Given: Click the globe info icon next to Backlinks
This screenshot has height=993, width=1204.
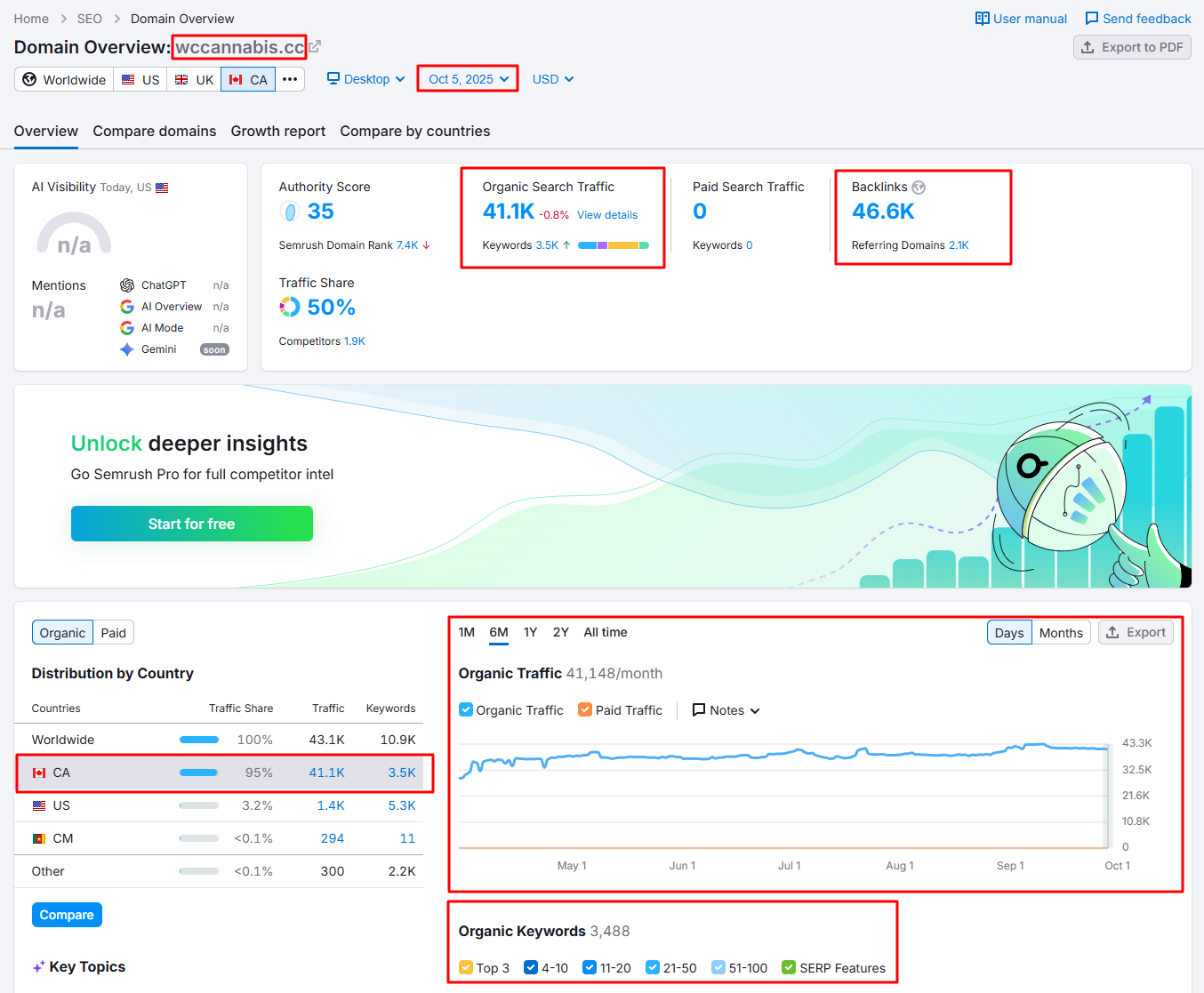Looking at the screenshot, I should (x=919, y=188).
